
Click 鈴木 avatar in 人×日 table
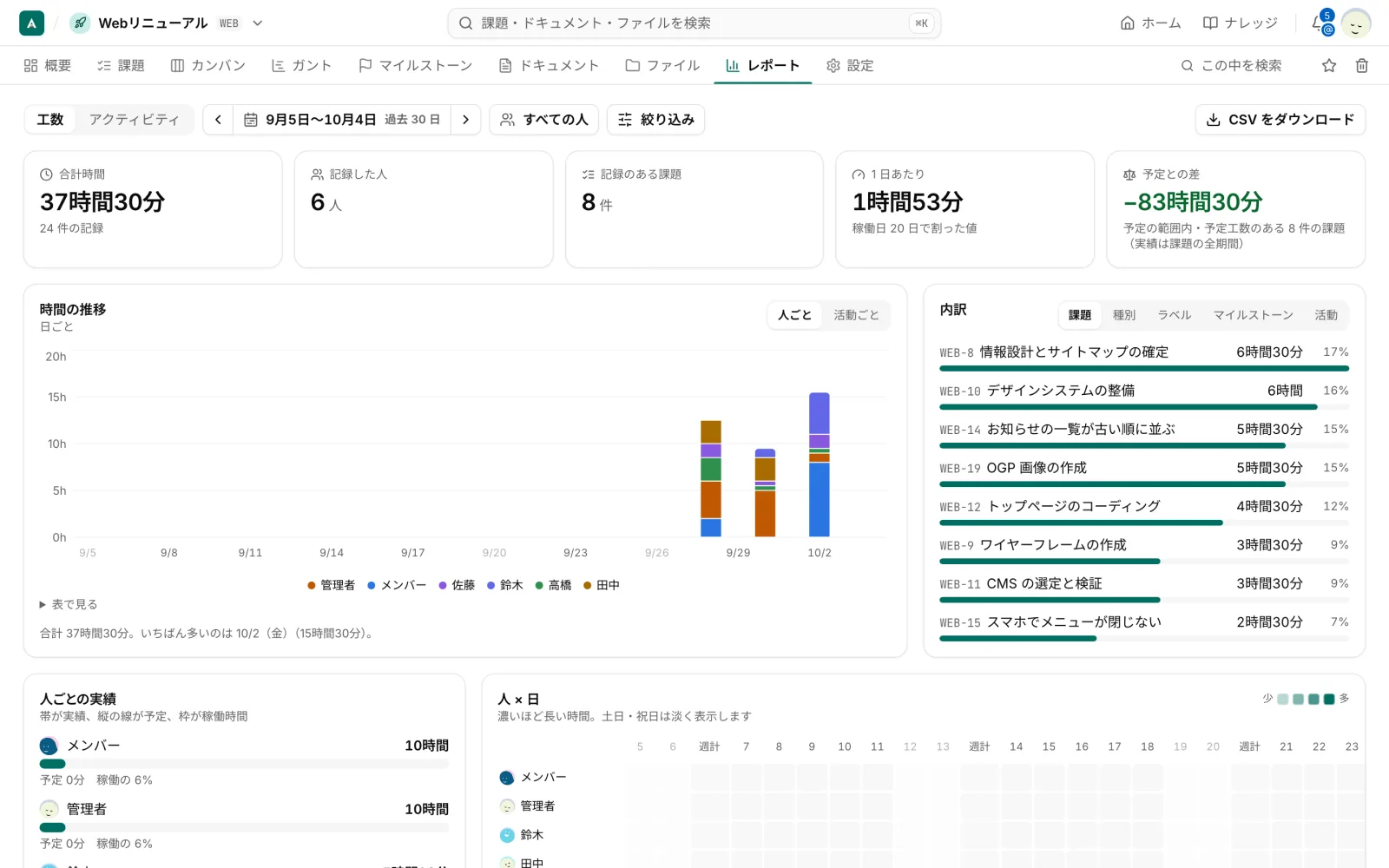click(x=507, y=835)
